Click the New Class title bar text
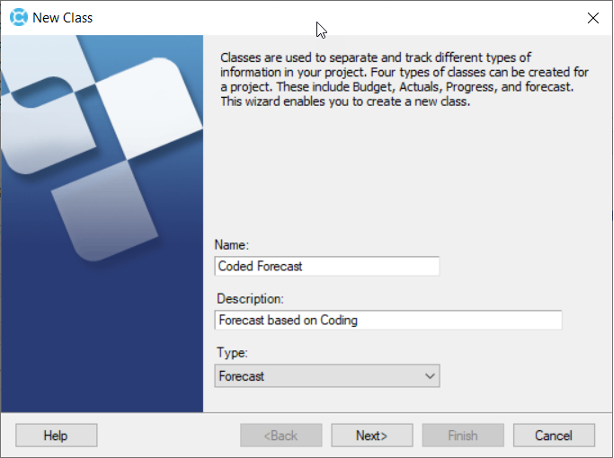 tap(65, 17)
